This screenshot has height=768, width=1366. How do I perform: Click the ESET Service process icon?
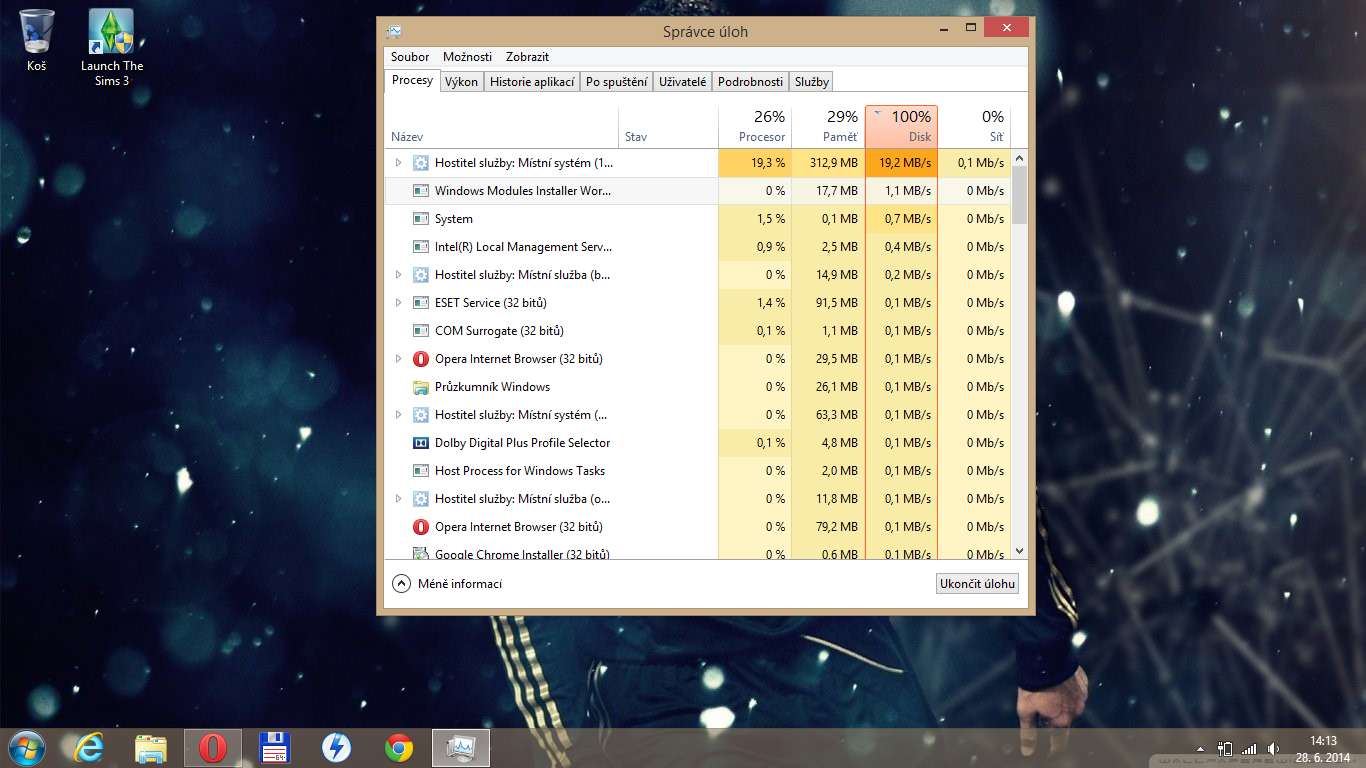[421, 303]
